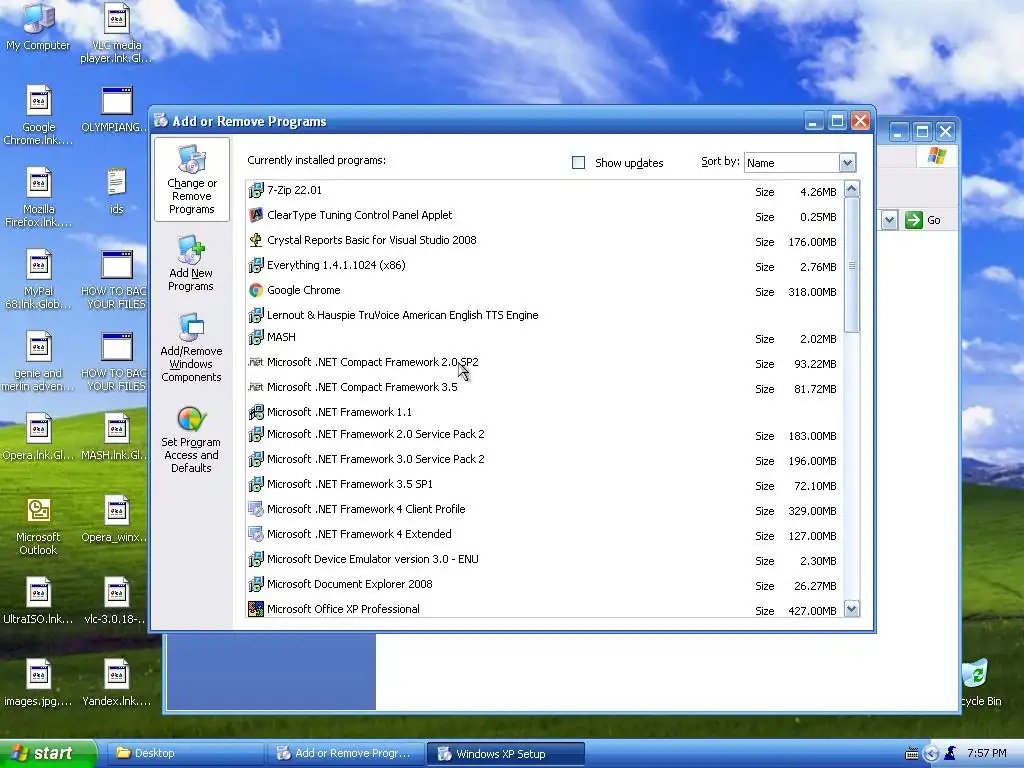The height and width of the screenshot is (768, 1024).
Task: Open address dropdown arrow beside Go button
Action: tap(889, 220)
